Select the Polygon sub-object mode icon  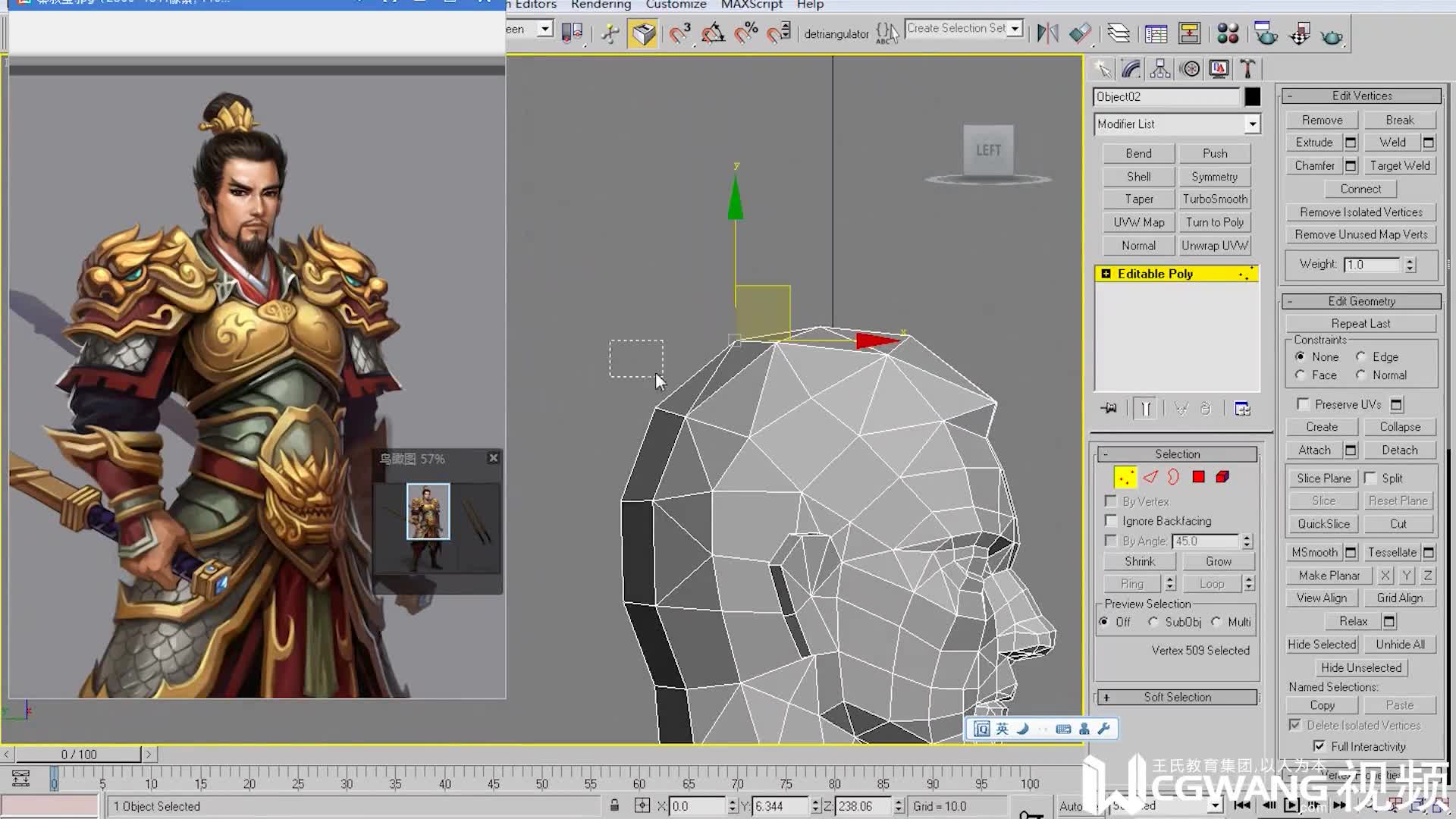(x=1198, y=476)
